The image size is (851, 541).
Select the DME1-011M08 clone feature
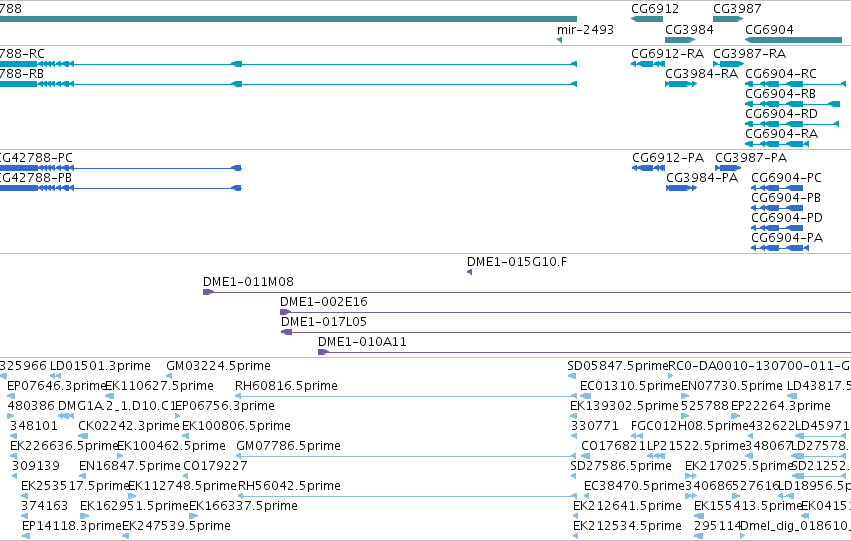pos(248,282)
